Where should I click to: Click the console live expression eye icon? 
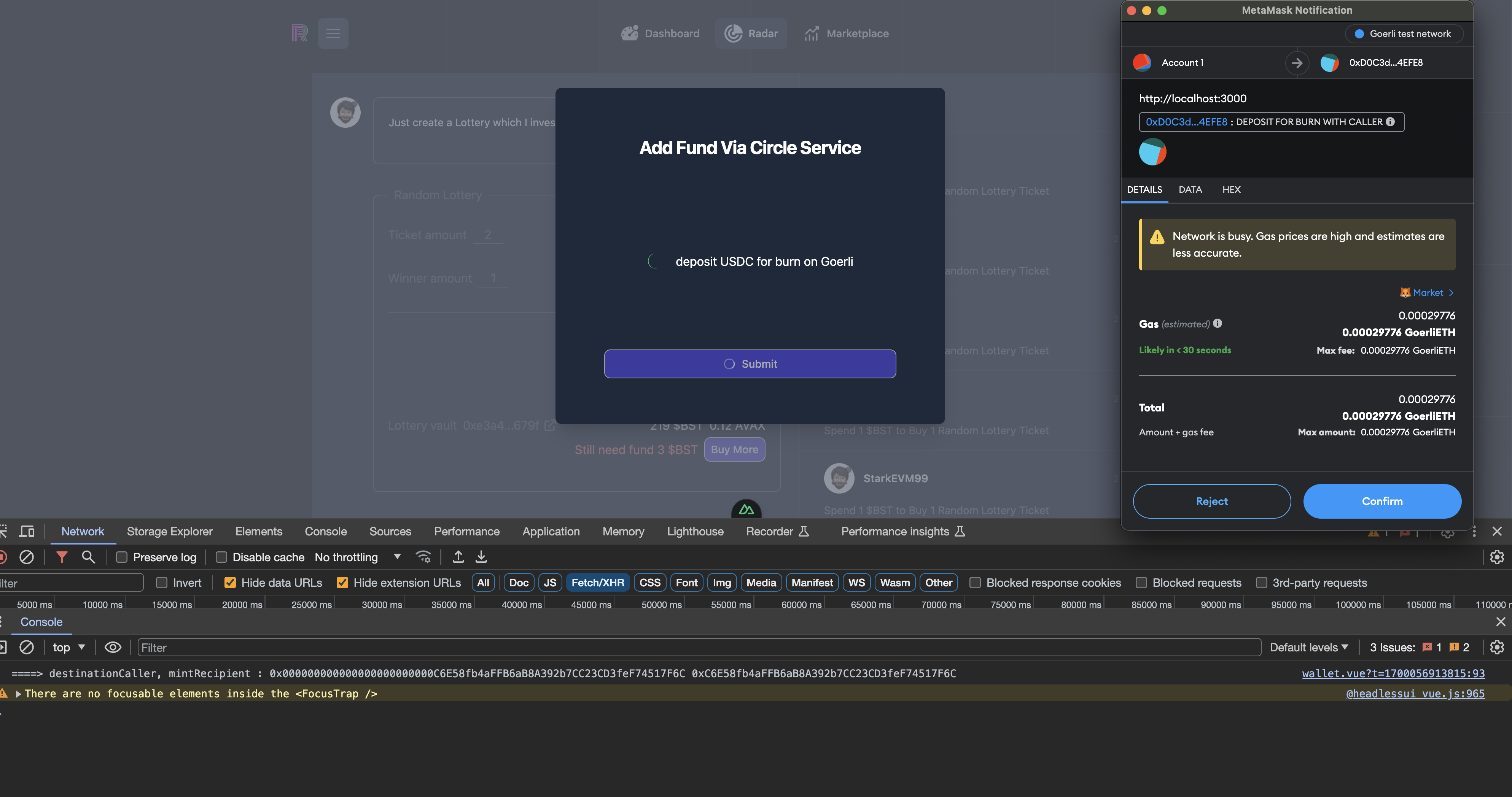tap(113, 648)
